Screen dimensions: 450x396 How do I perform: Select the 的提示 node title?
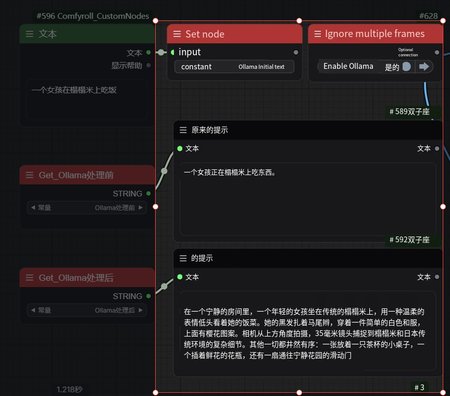(202, 258)
